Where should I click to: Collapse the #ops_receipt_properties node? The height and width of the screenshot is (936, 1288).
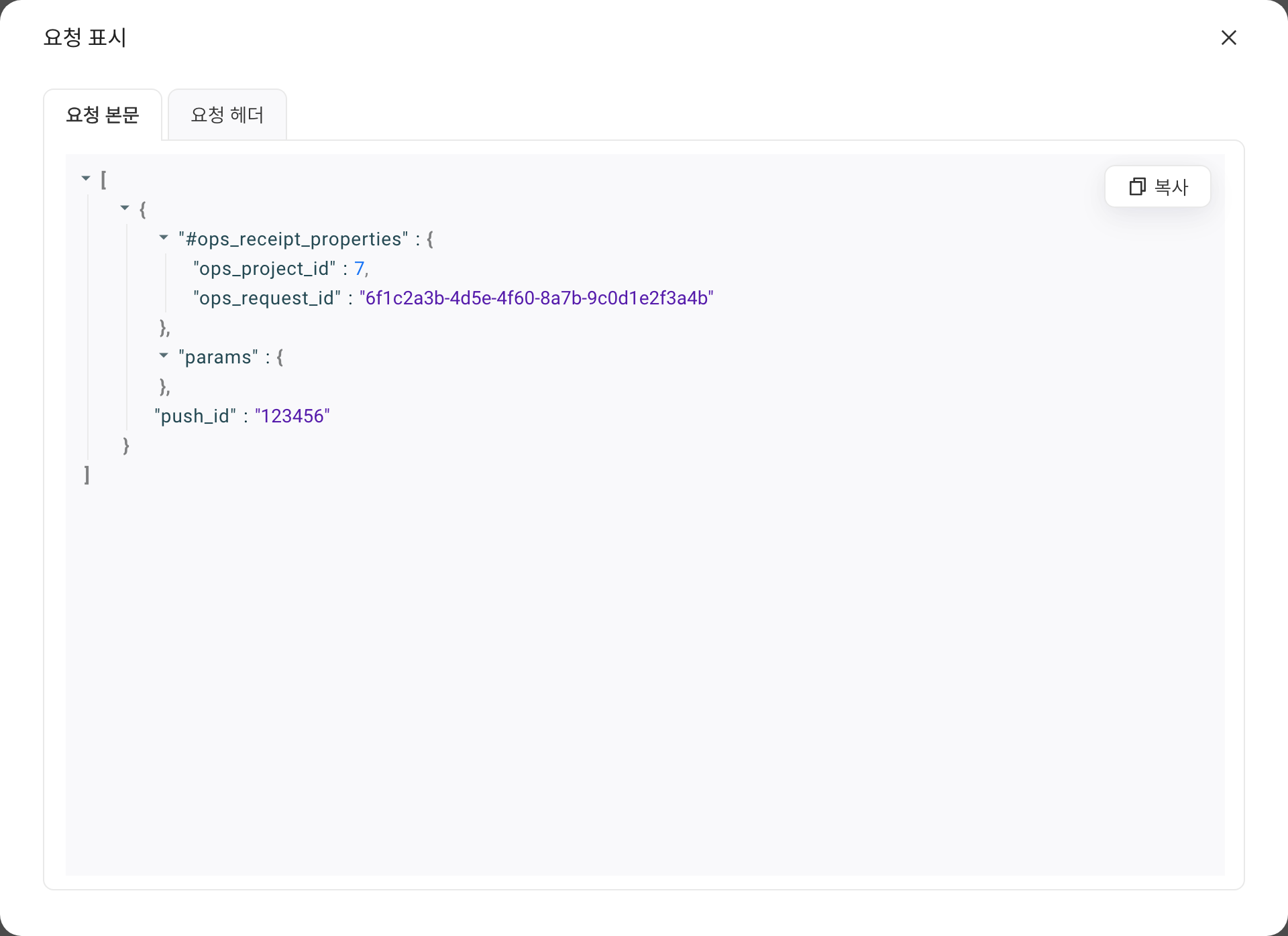coord(164,237)
